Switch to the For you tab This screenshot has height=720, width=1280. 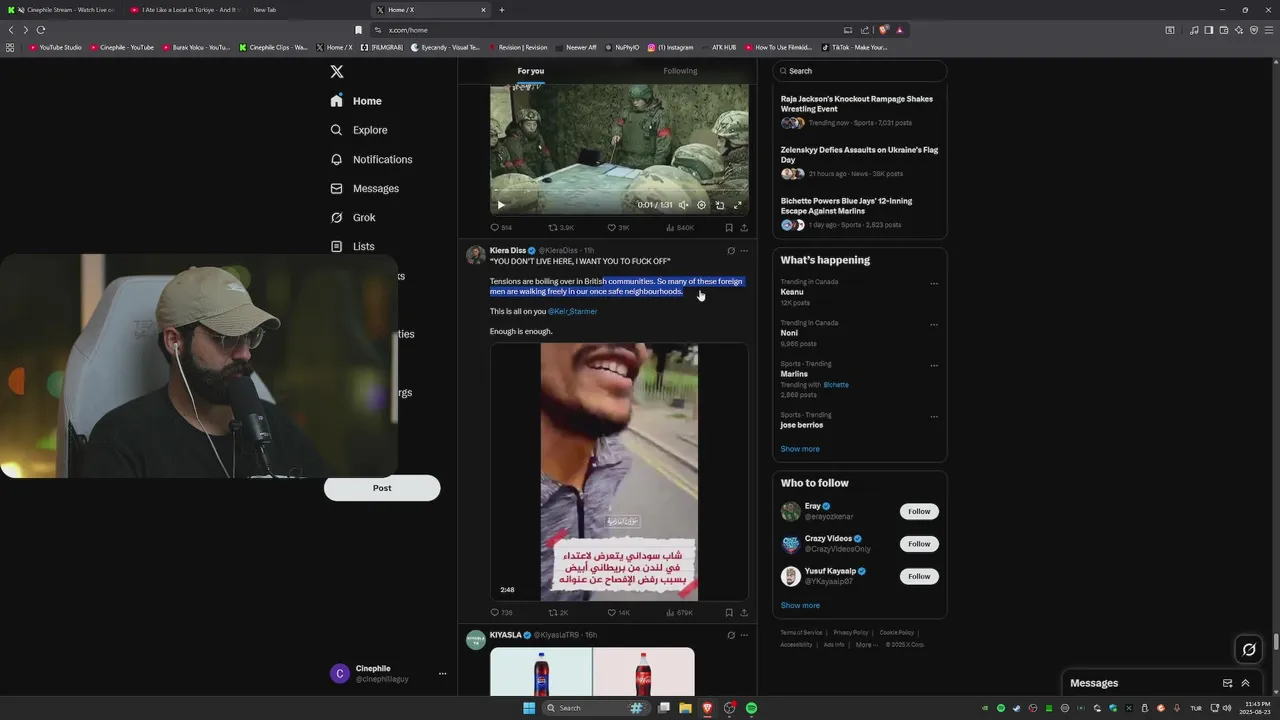(531, 71)
